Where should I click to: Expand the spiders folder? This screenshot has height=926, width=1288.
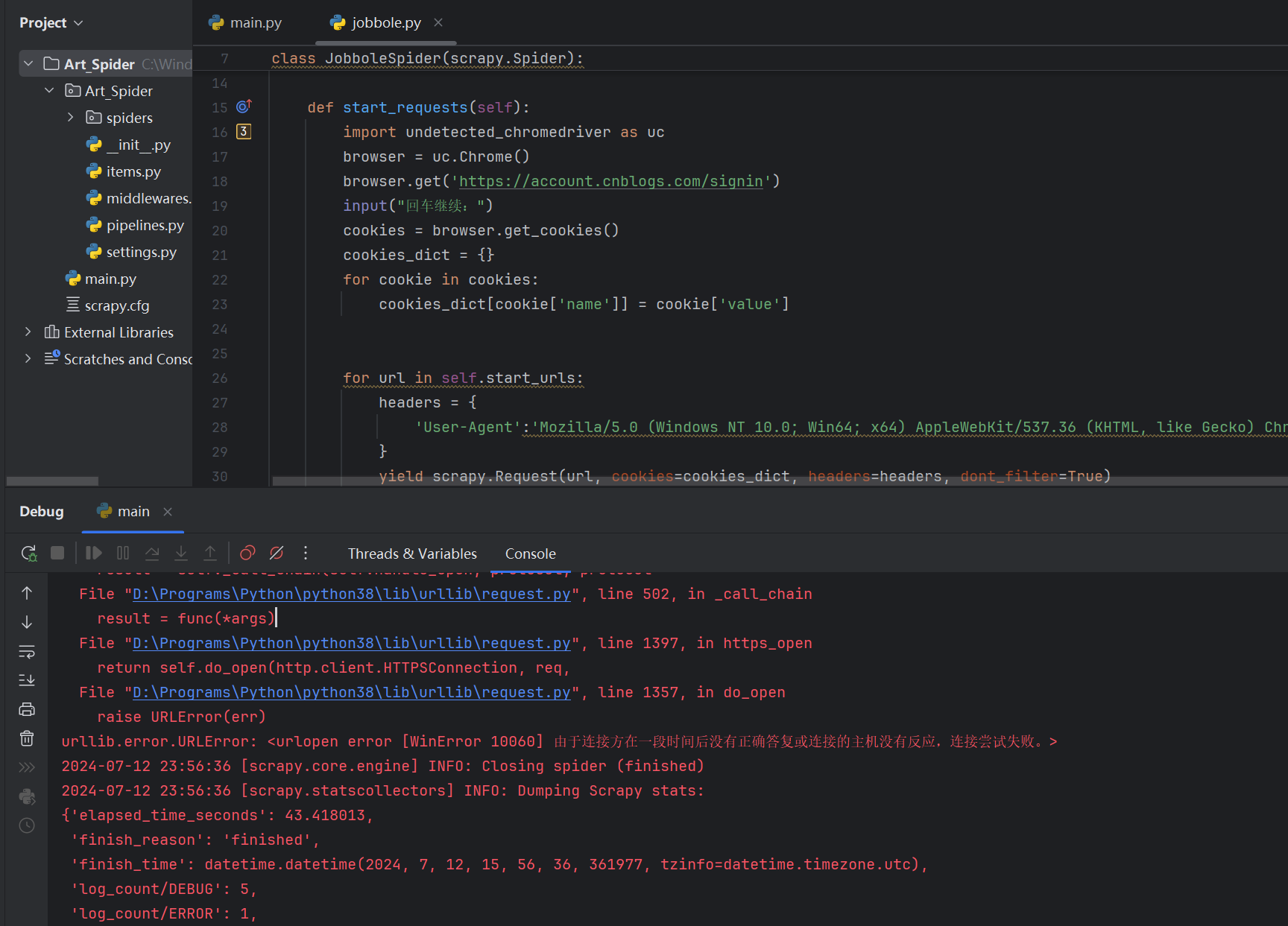point(71,118)
